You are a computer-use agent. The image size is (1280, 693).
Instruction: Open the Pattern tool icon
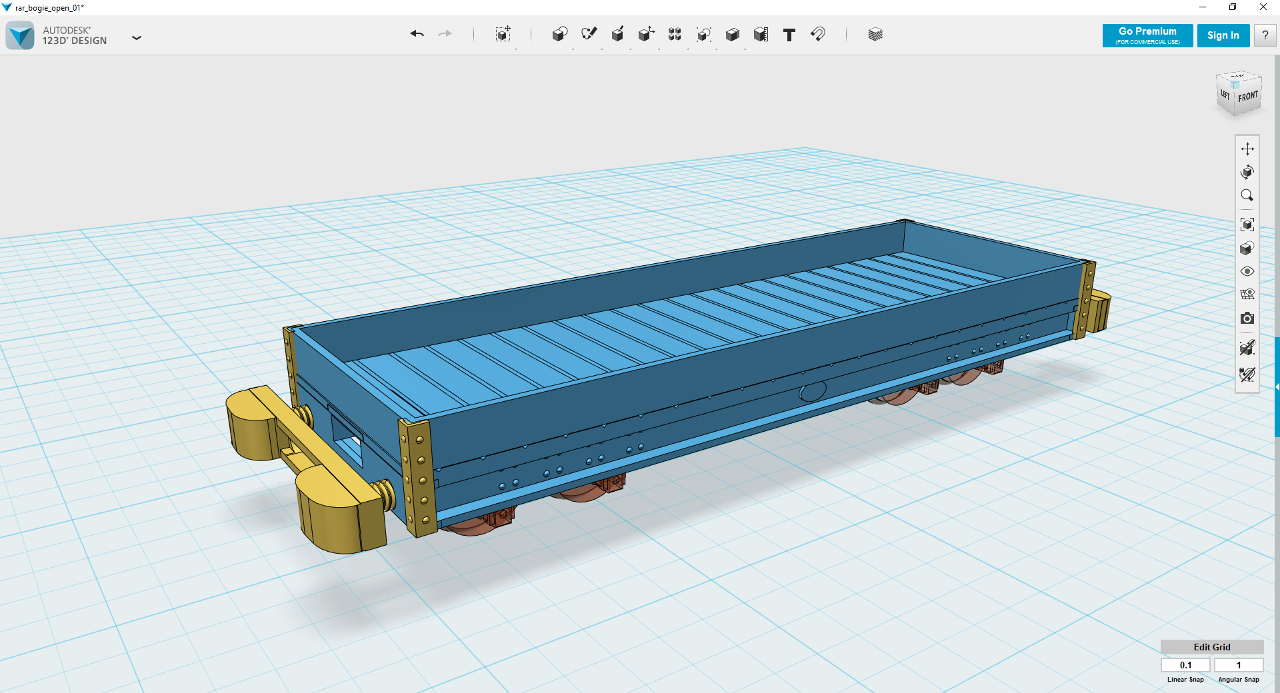point(675,34)
